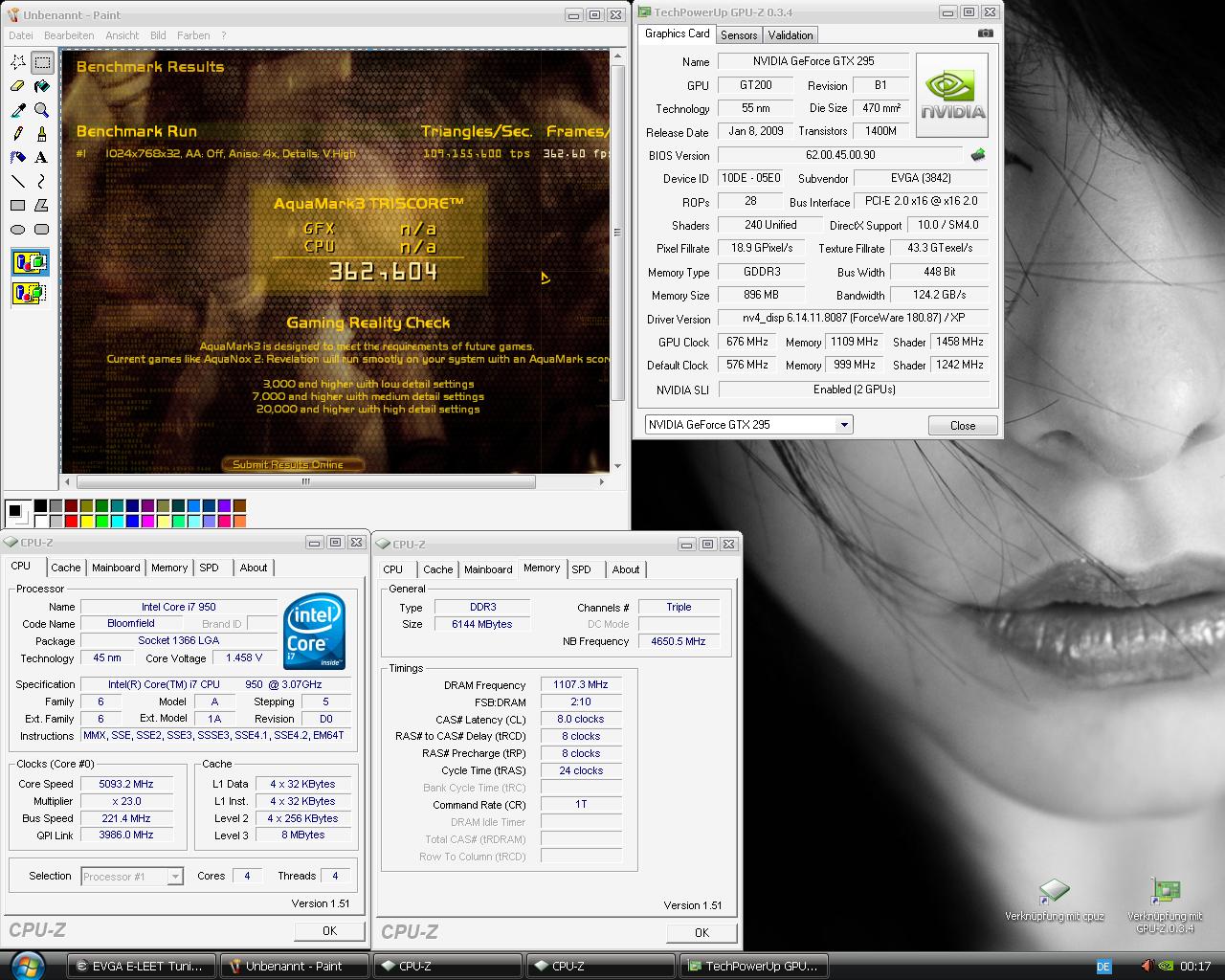Select the Ellipse tool in Paint
The width and height of the screenshot is (1225, 980).
click(18, 230)
